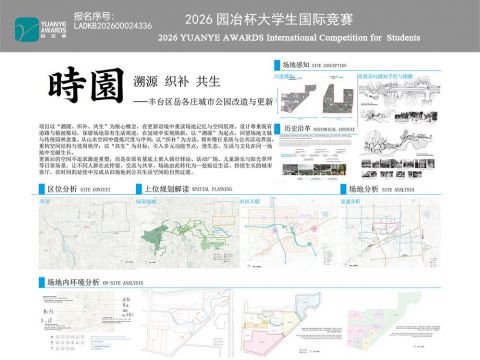The image size is (480, 360).
Task: Click the subtitle '丰台区岳各庄城市公园改造与更新'
Action: click(210, 101)
